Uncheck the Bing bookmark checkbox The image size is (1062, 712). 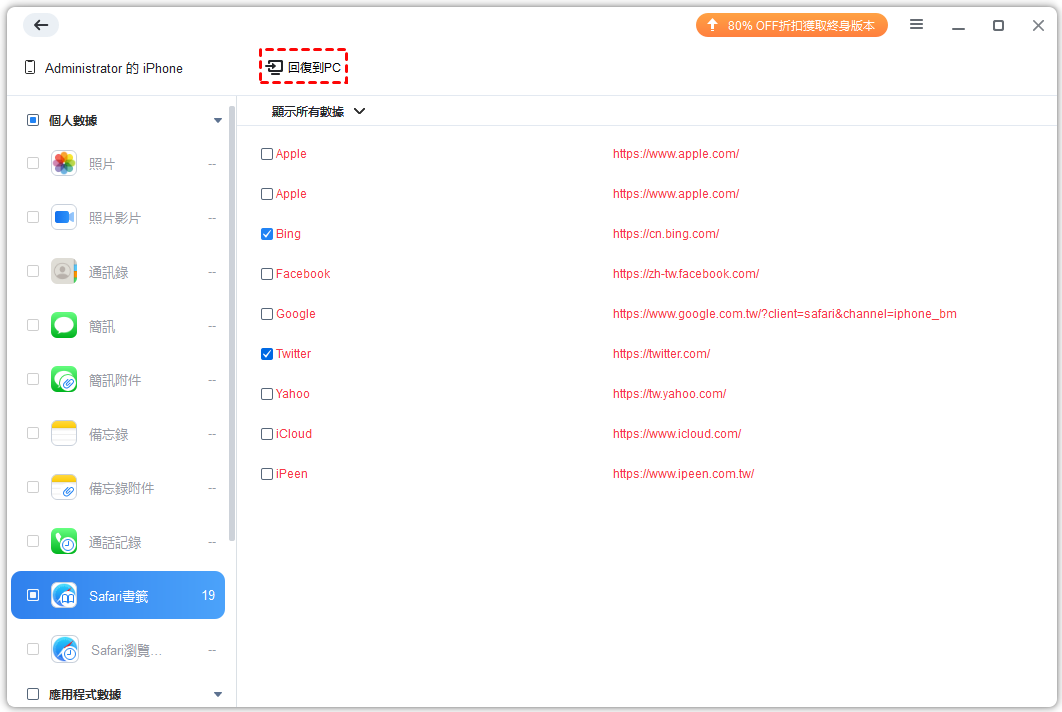[x=267, y=234]
